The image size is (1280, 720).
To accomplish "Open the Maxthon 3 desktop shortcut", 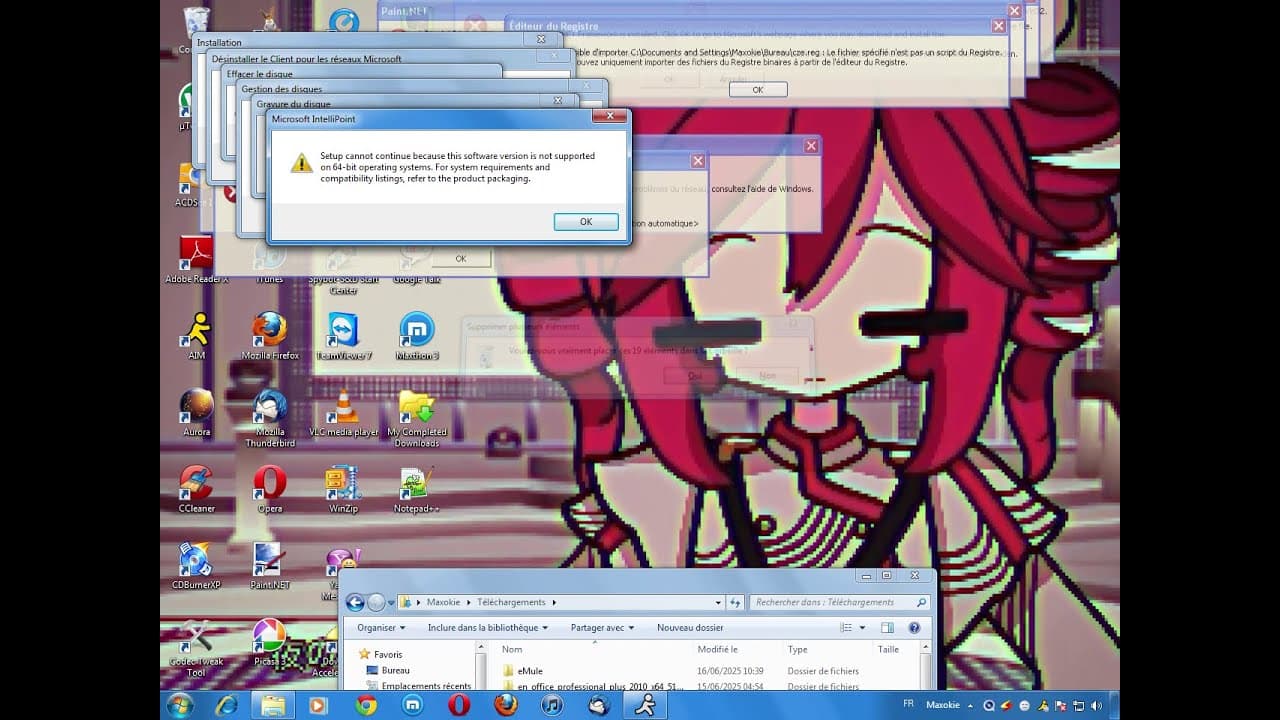I will coord(417,336).
